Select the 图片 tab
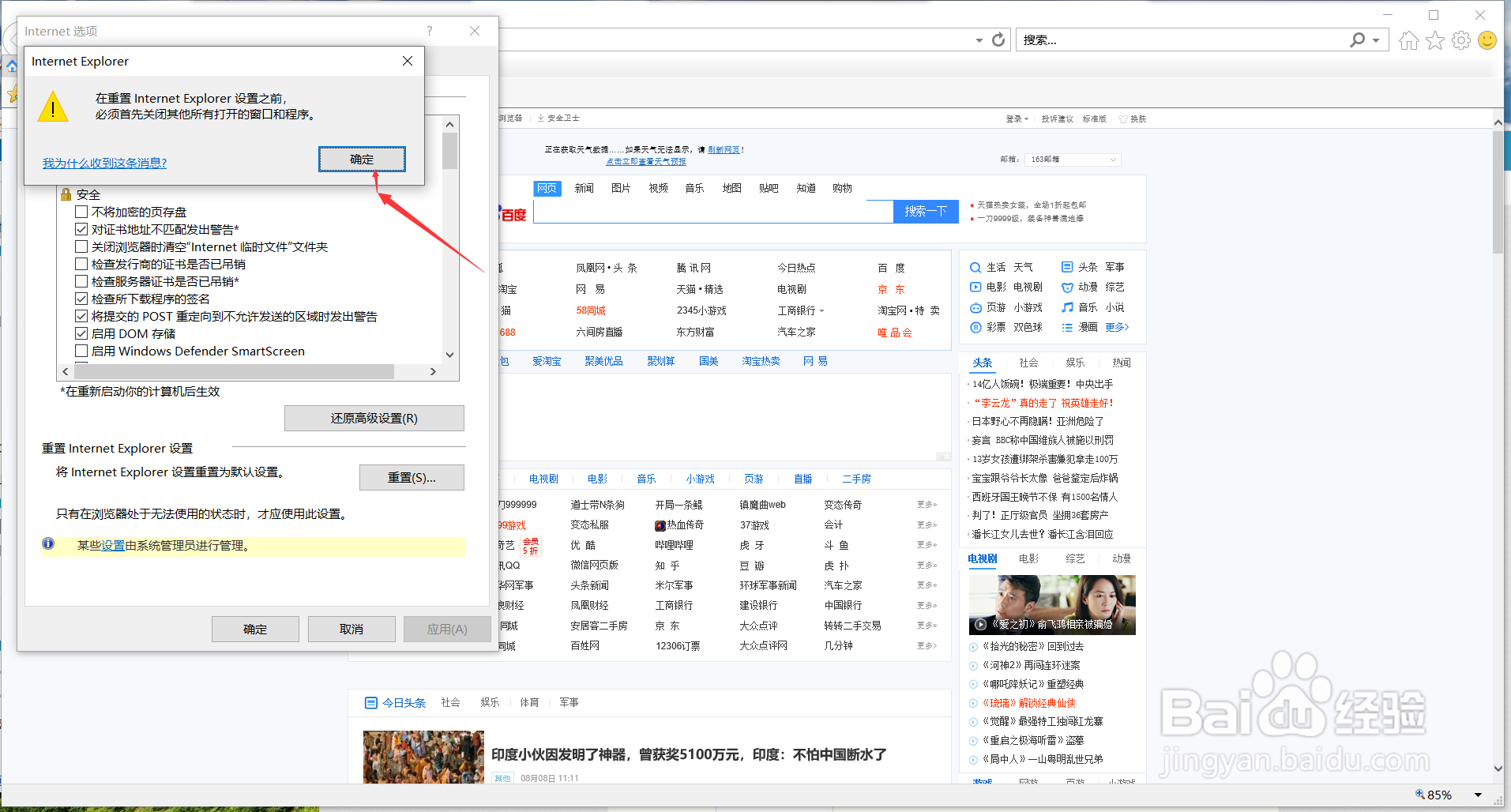The image size is (1511, 812). click(x=621, y=188)
